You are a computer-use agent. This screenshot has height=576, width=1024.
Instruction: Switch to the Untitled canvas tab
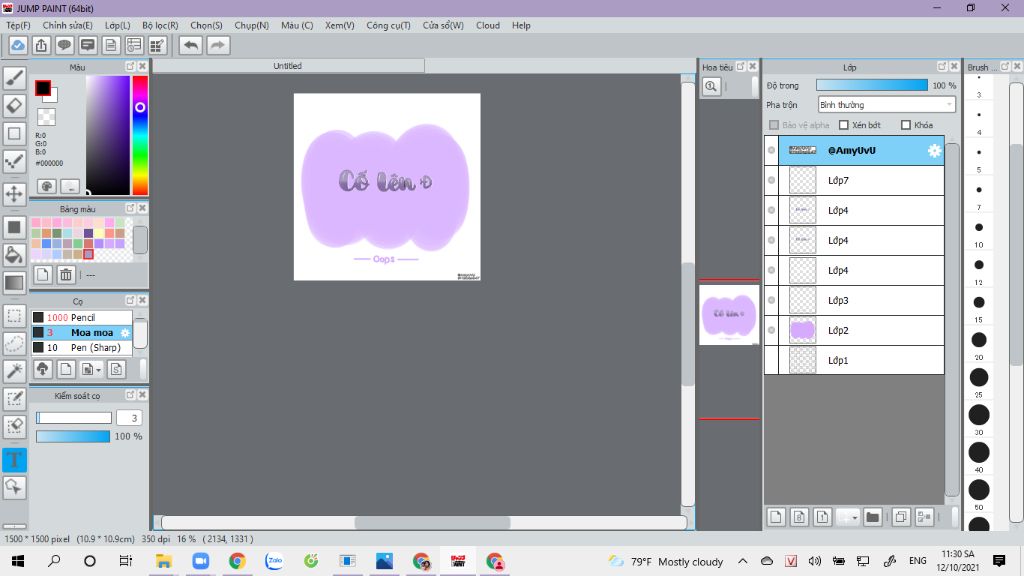288,66
